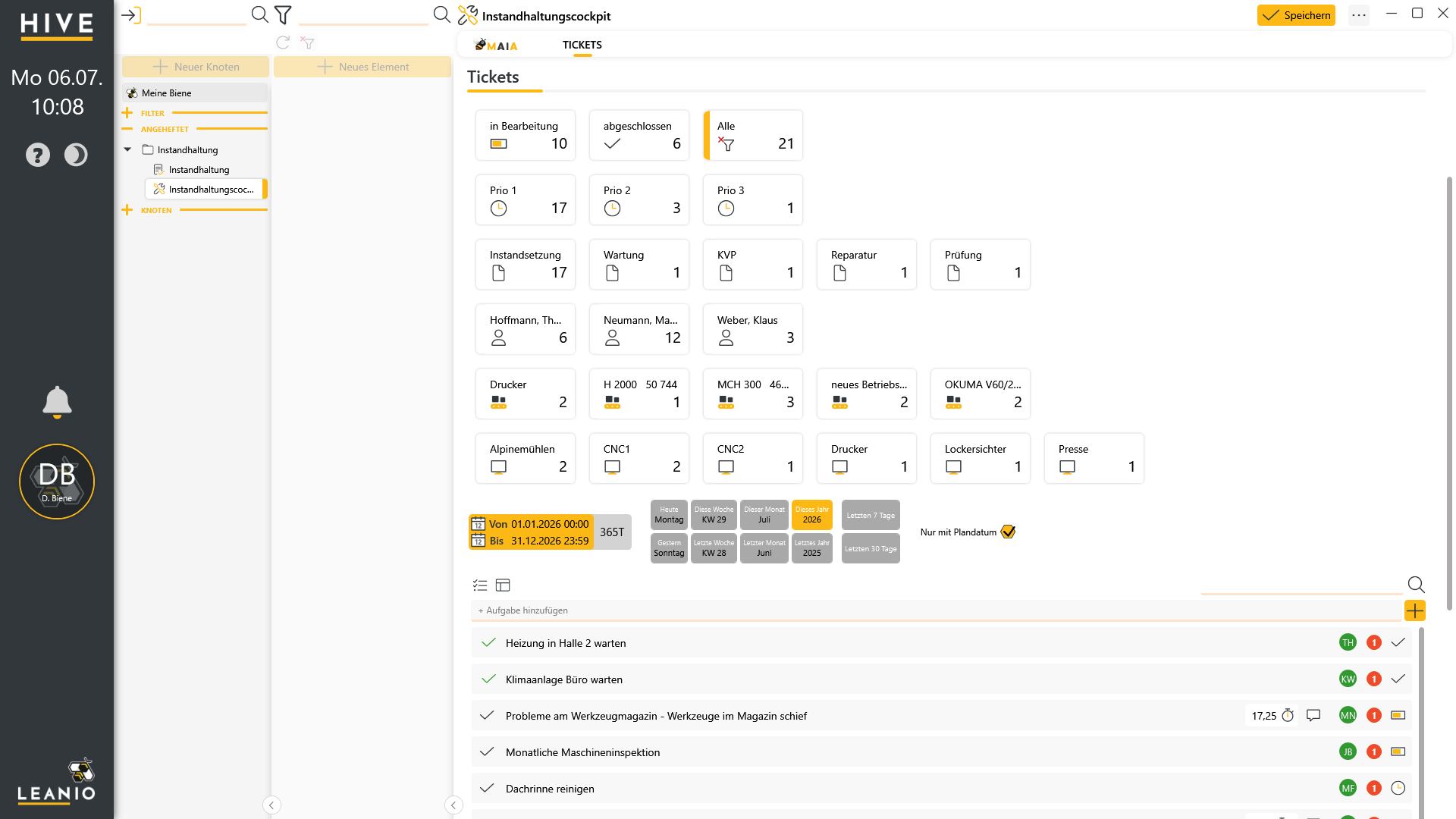Collapse the element panel with its chevron

coord(453,805)
